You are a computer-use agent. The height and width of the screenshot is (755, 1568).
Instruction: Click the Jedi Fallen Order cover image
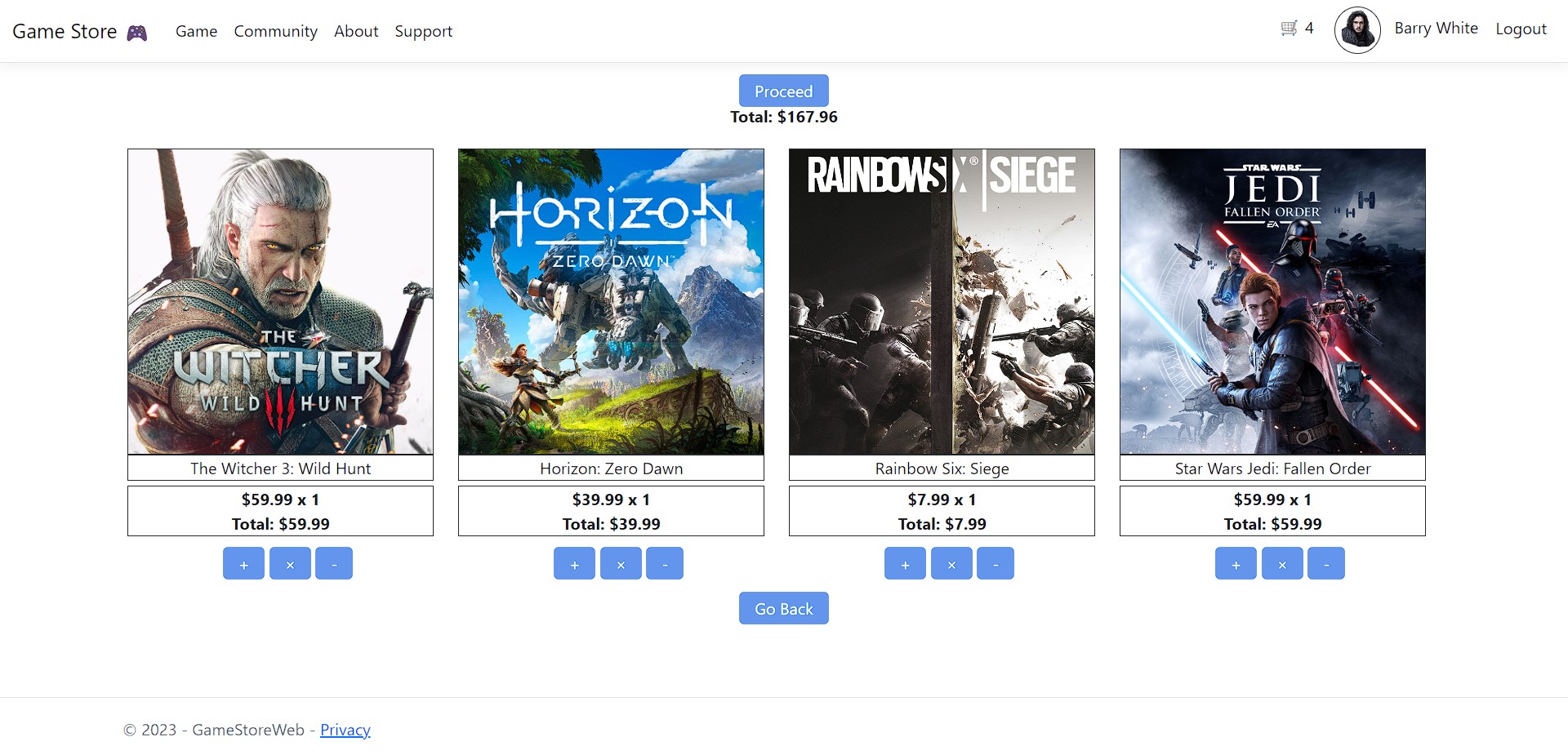coord(1272,301)
